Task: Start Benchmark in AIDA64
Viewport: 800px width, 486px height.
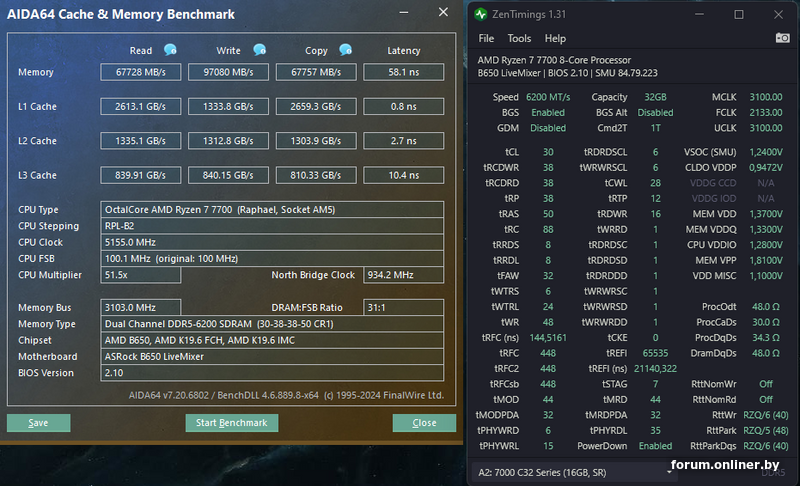Action: pyautogui.click(x=231, y=423)
